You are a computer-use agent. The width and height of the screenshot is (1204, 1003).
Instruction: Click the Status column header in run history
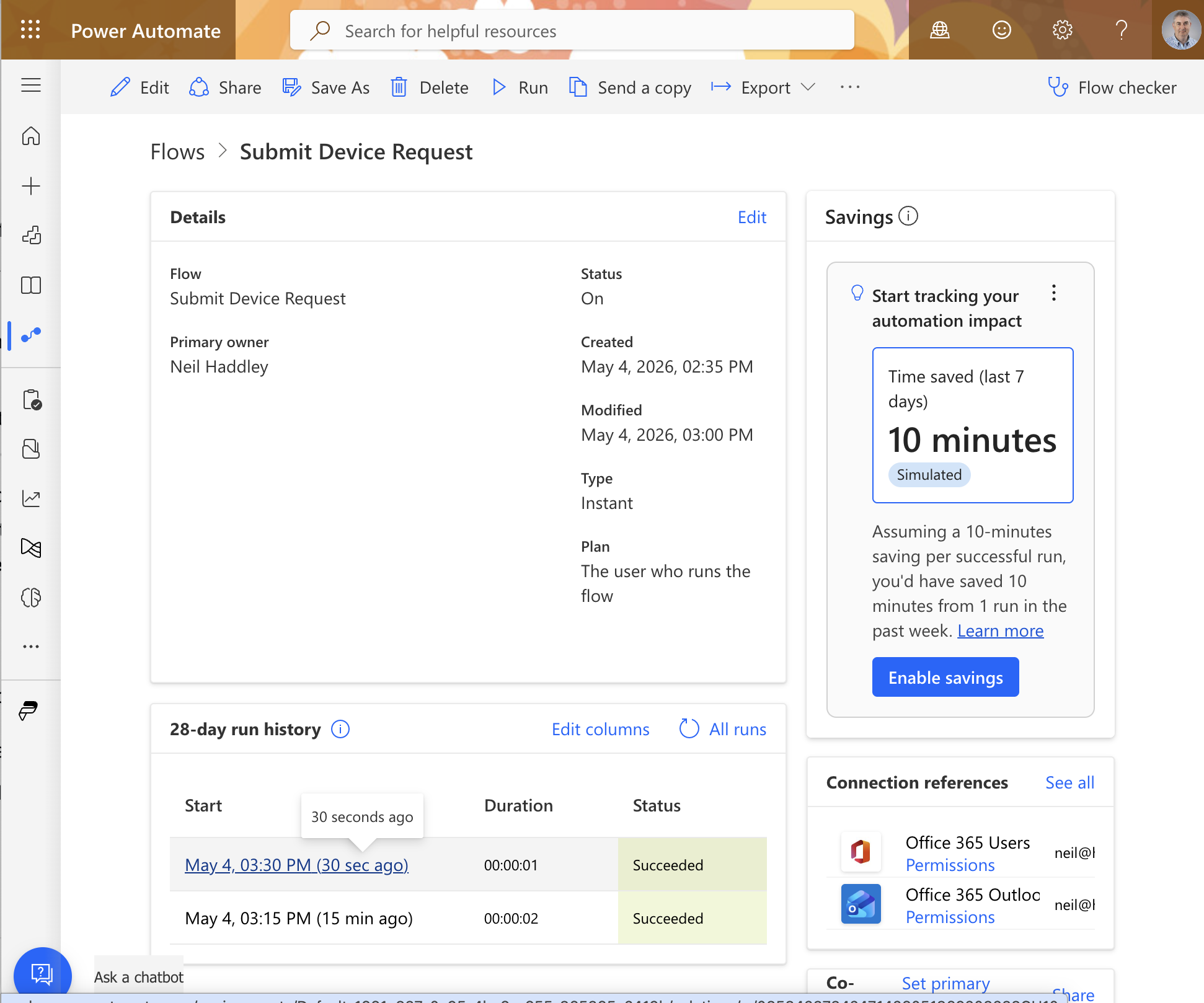pyautogui.click(x=657, y=805)
